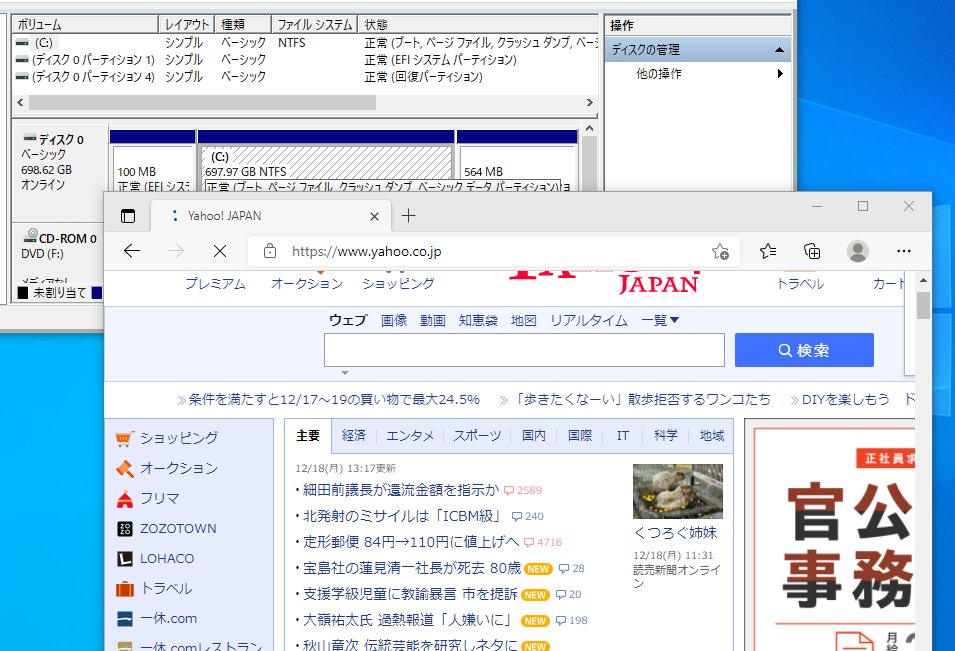Select the 画像 search category

(x=394, y=320)
